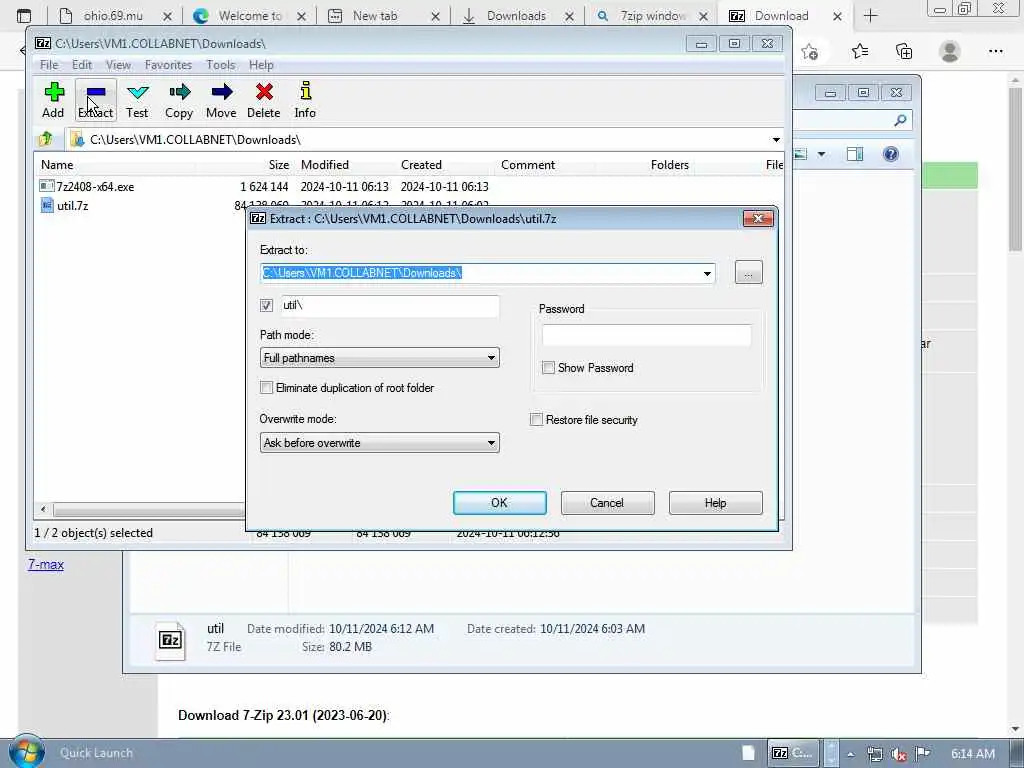The width and height of the screenshot is (1024, 768).
Task: Confirm extraction with OK
Action: 500,503
